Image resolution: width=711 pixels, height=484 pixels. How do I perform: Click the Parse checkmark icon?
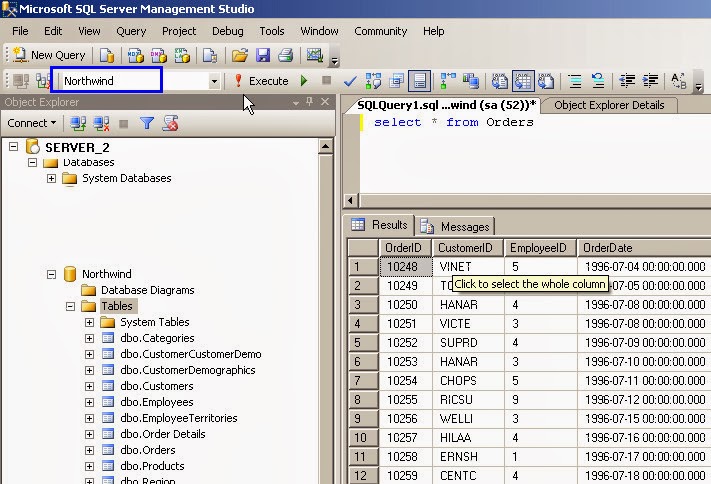coord(350,81)
